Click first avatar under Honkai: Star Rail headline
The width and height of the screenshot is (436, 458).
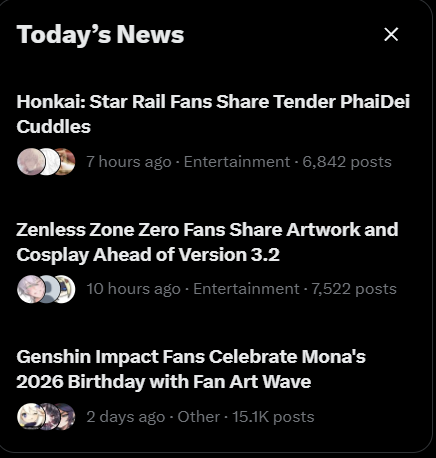coord(29,162)
